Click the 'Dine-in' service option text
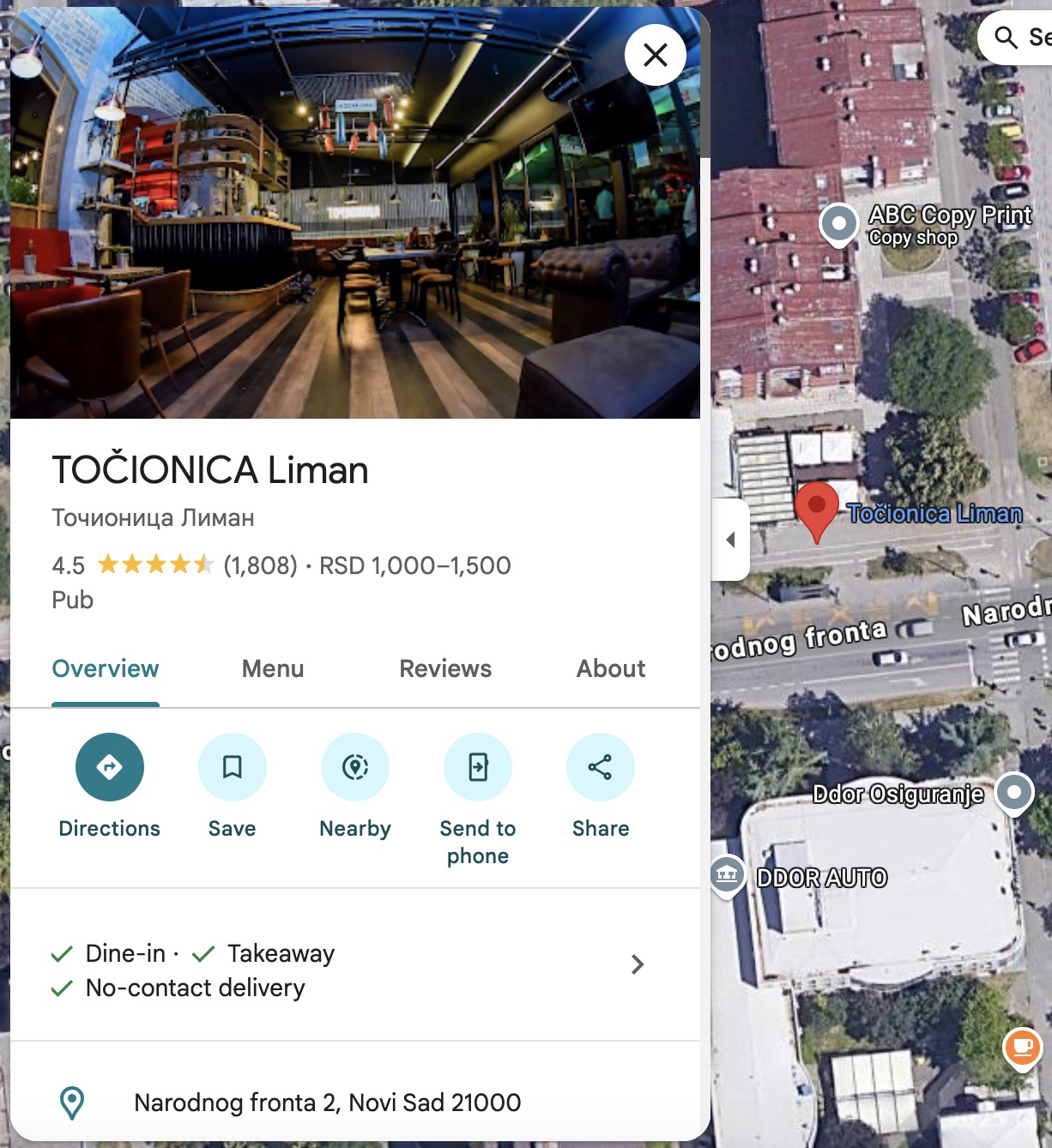 125,953
